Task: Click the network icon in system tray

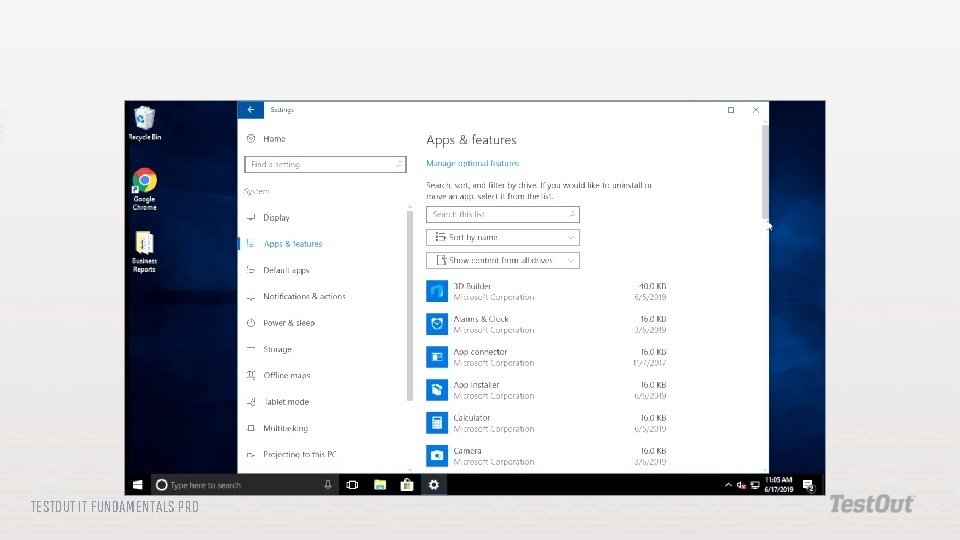Action: [755, 486]
